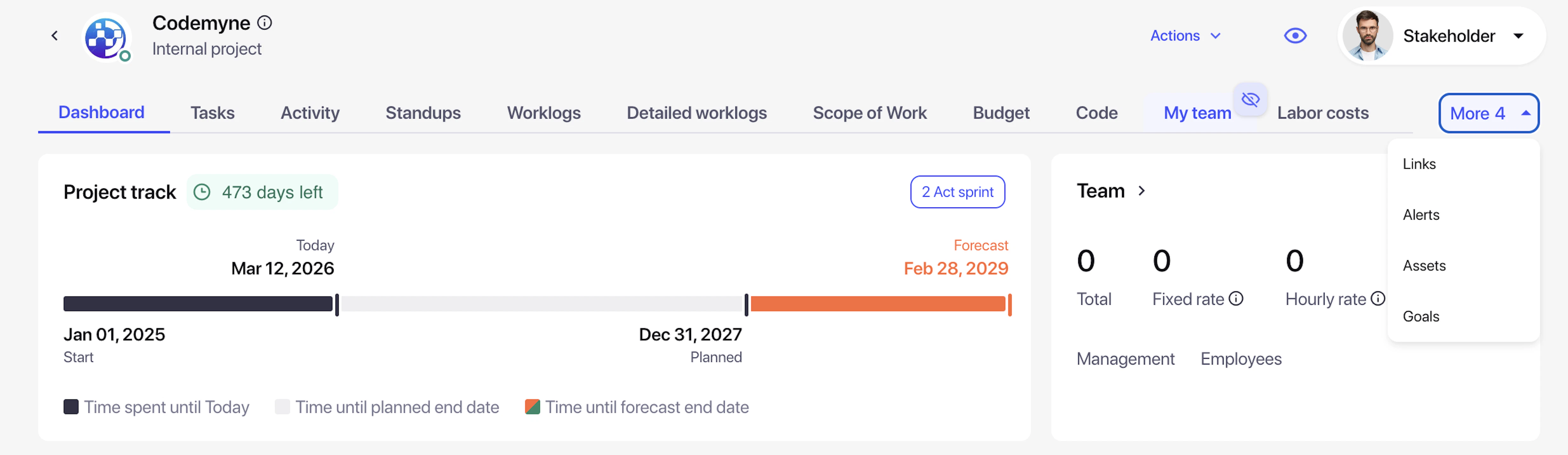Toggle the eye view icon in header
This screenshot has width=1568, height=455.
pos(1295,36)
